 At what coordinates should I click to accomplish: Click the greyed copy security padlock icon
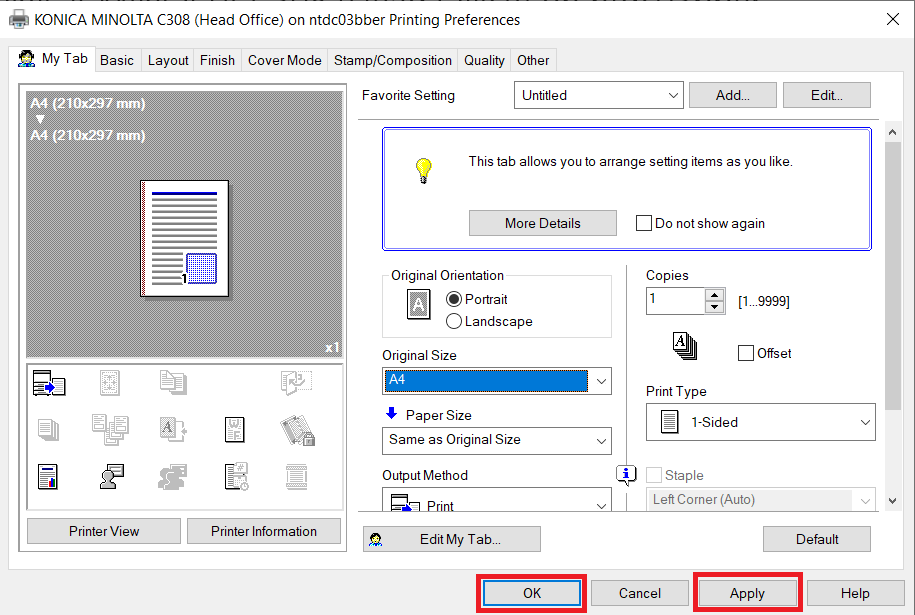point(298,430)
